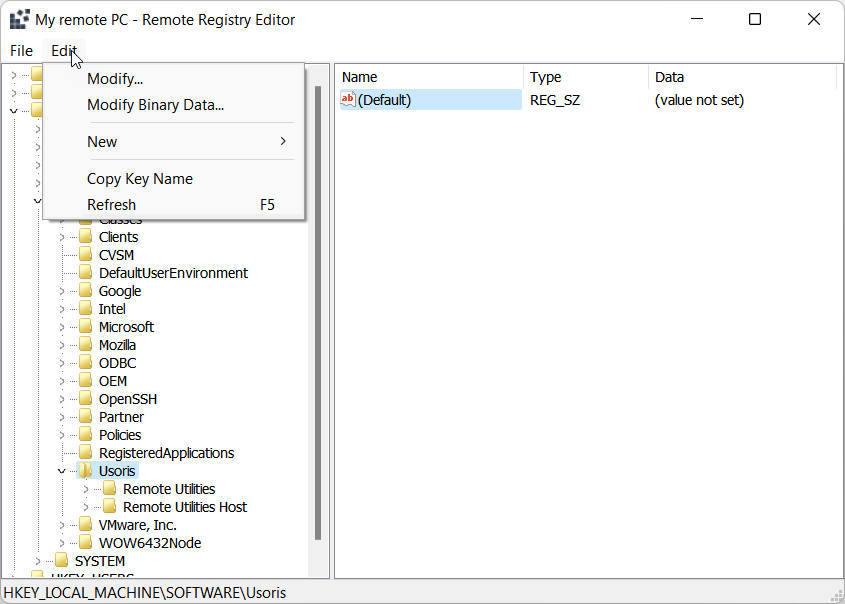Select the OEM tree label

(113, 381)
